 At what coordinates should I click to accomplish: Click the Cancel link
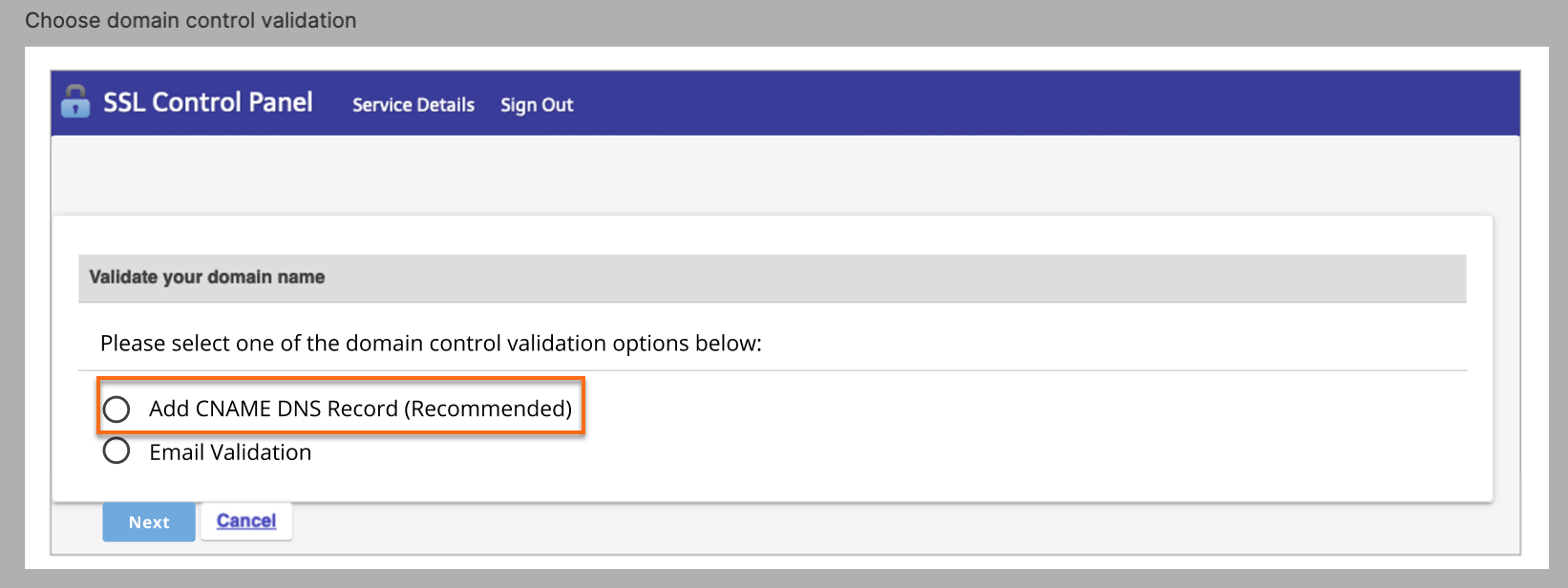coord(245,520)
